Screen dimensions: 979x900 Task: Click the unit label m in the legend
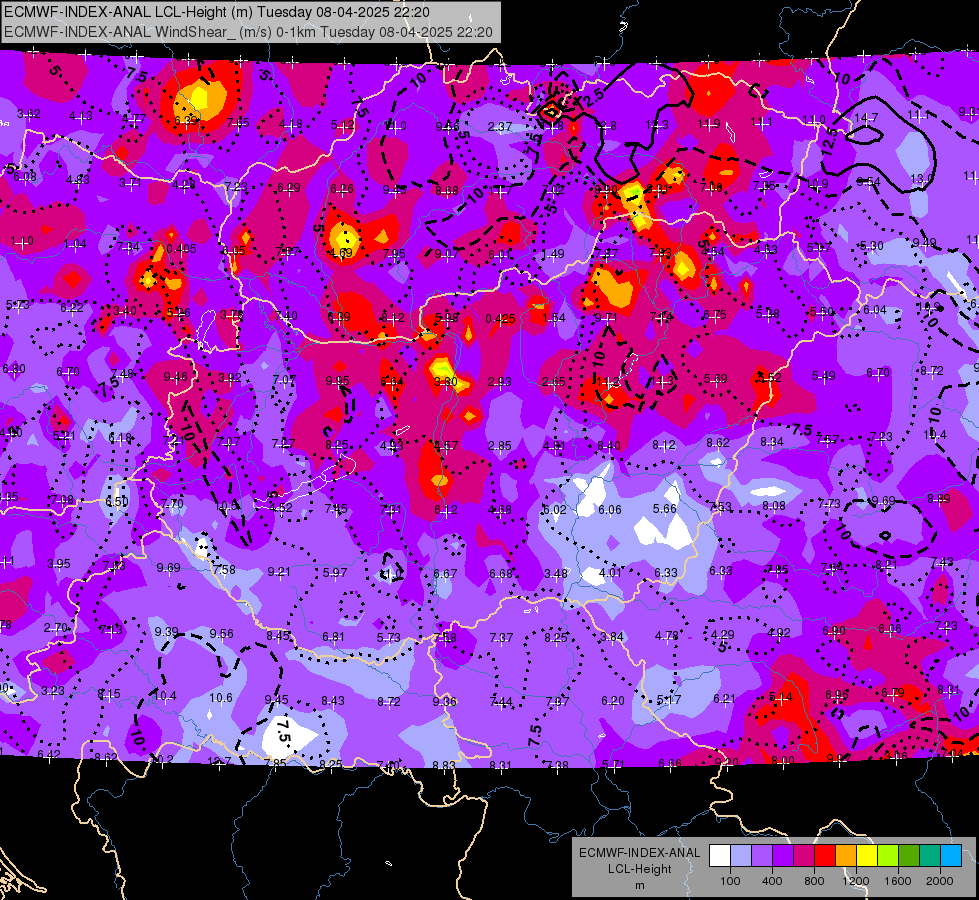pos(639,885)
